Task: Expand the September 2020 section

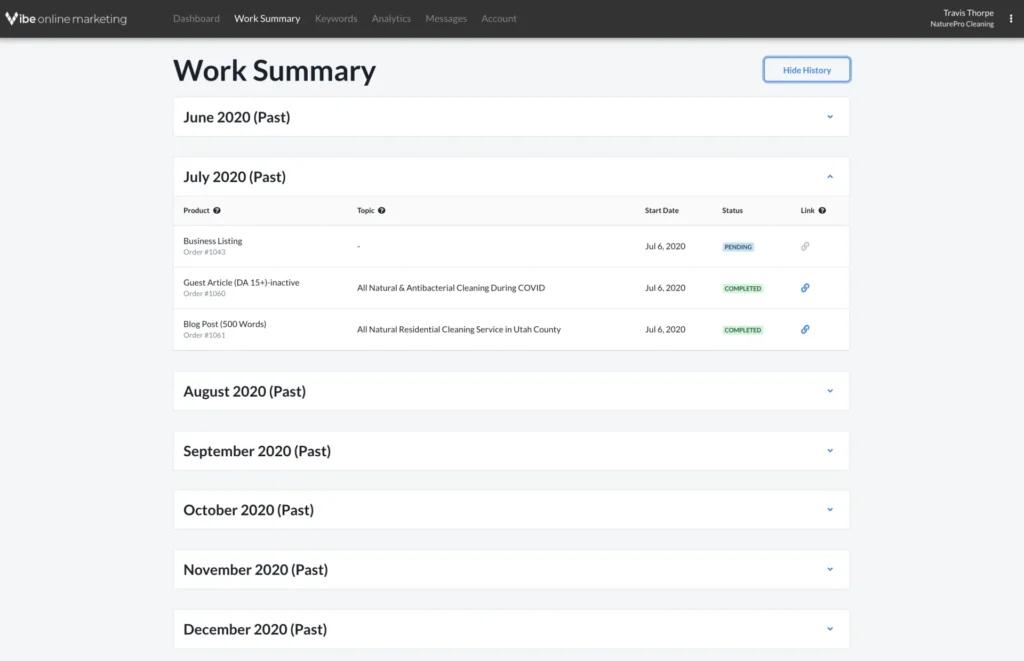Action: (830, 451)
